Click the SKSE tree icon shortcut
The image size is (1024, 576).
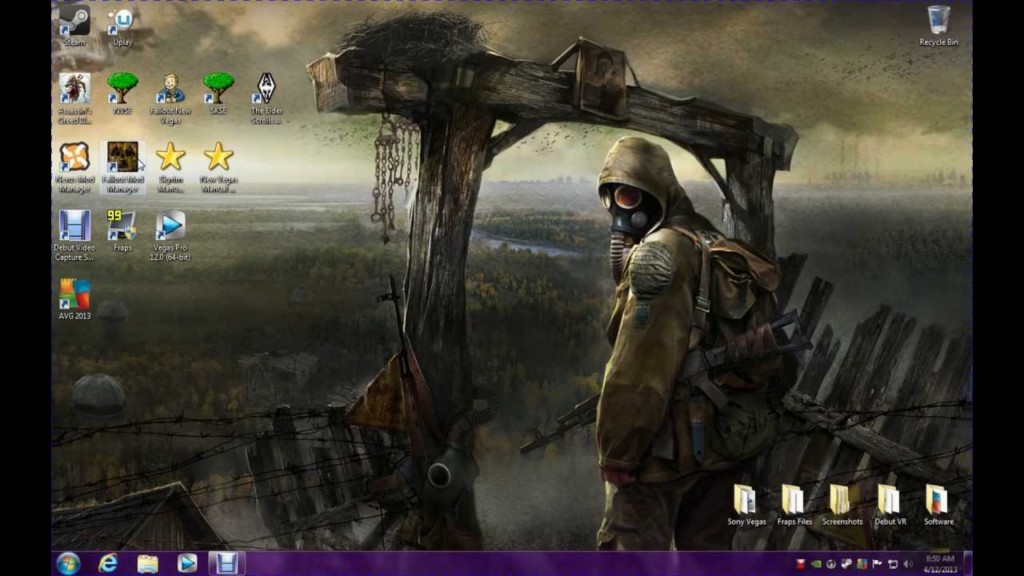(x=218, y=93)
